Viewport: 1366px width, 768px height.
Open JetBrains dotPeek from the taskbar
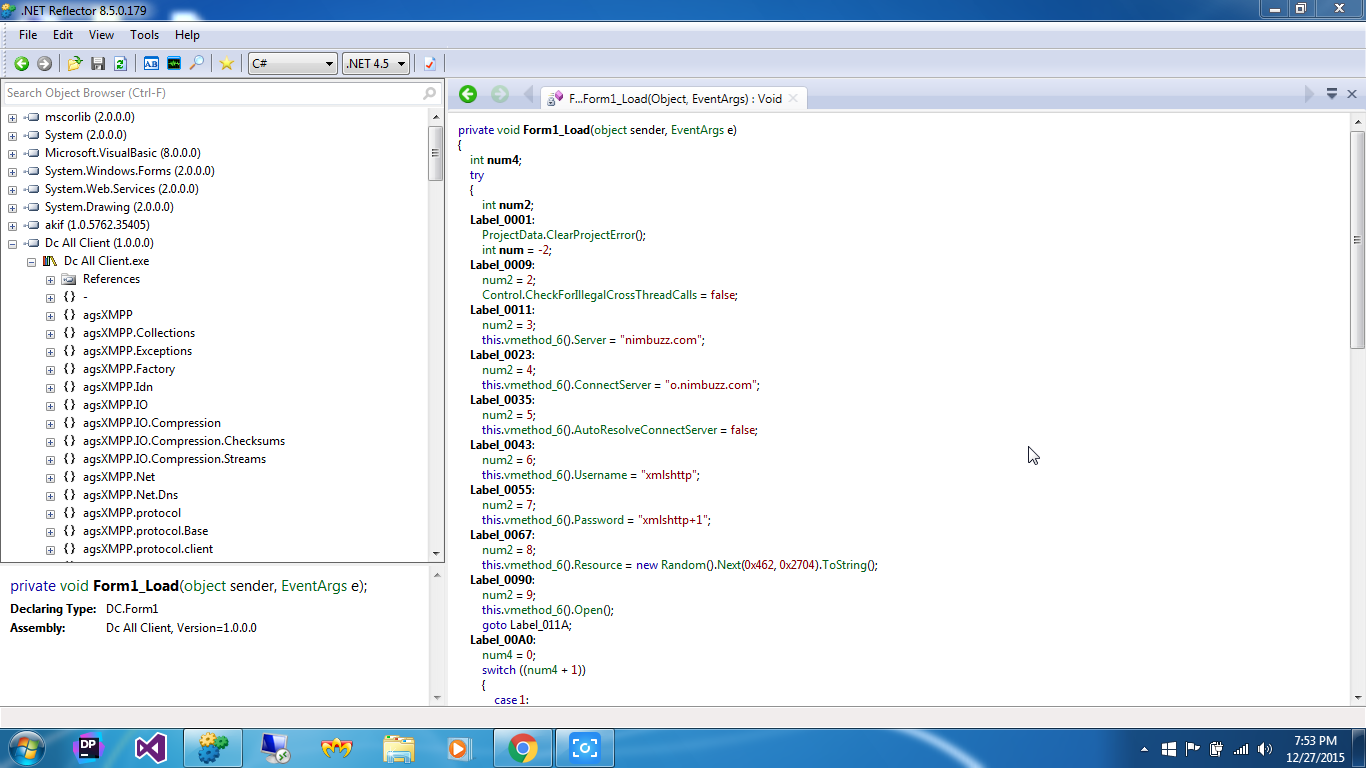coord(89,747)
